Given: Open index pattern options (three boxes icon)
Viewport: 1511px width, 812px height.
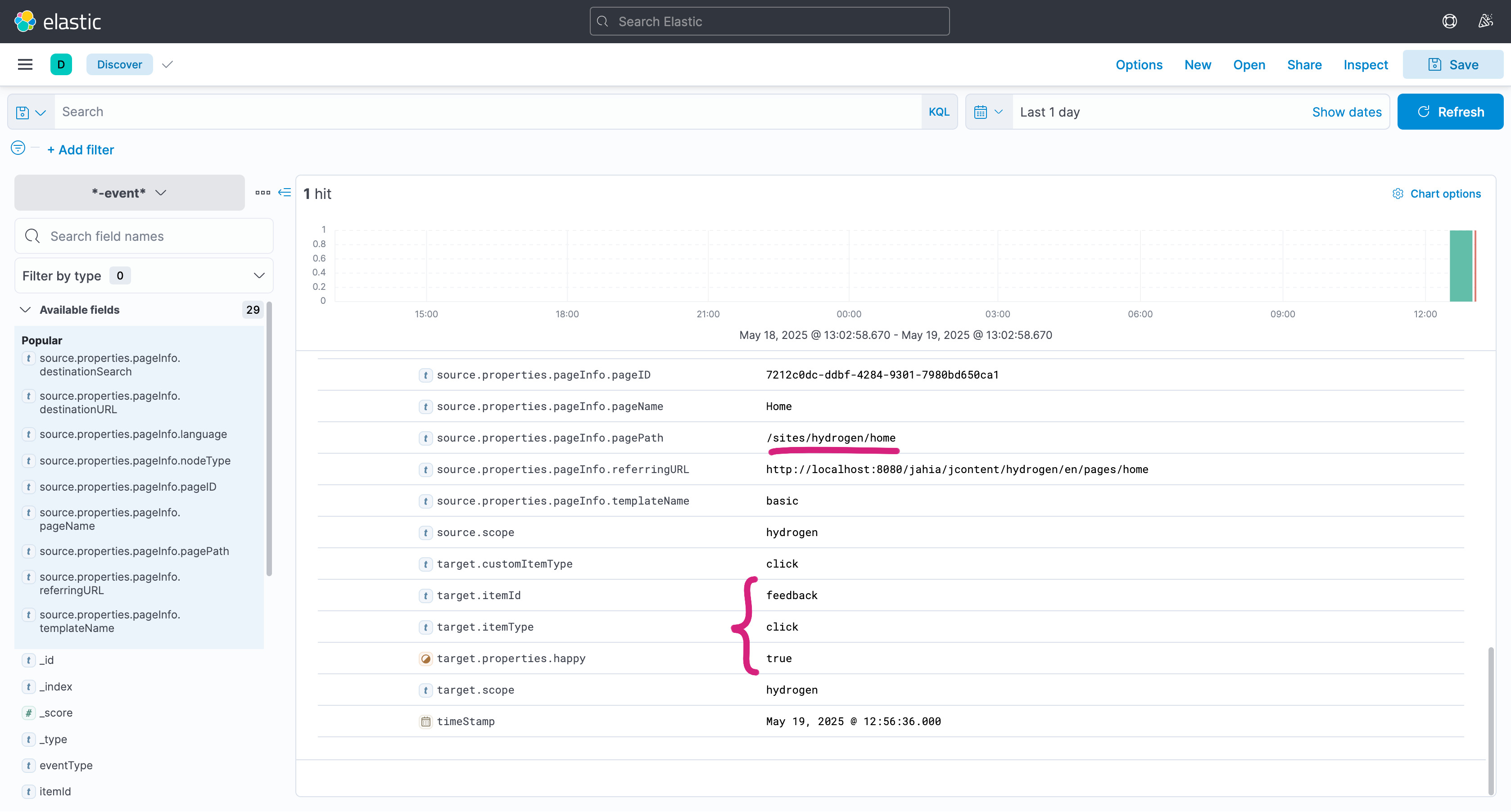Looking at the screenshot, I should [x=262, y=192].
